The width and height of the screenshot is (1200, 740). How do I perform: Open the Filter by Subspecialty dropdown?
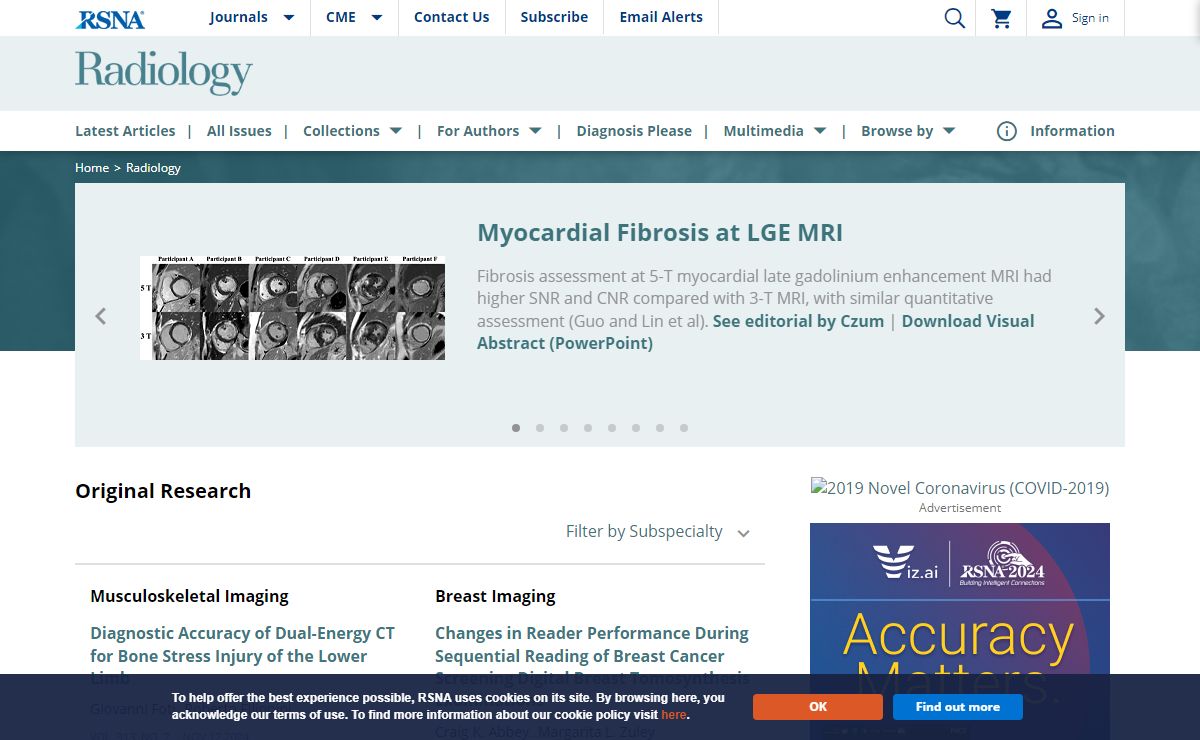click(657, 532)
